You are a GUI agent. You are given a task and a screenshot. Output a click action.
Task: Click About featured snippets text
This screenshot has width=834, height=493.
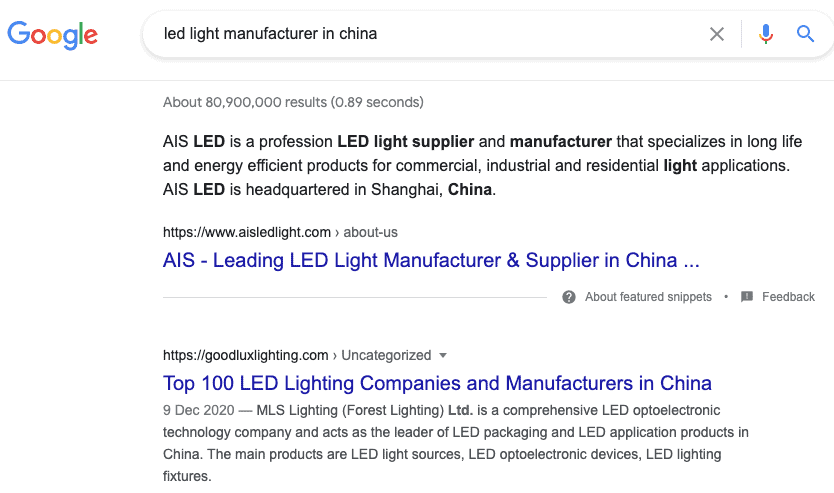click(648, 297)
